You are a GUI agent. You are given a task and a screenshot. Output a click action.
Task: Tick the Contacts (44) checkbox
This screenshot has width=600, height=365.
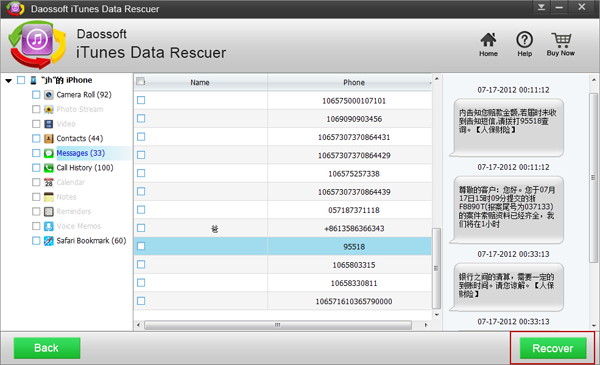point(36,138)
